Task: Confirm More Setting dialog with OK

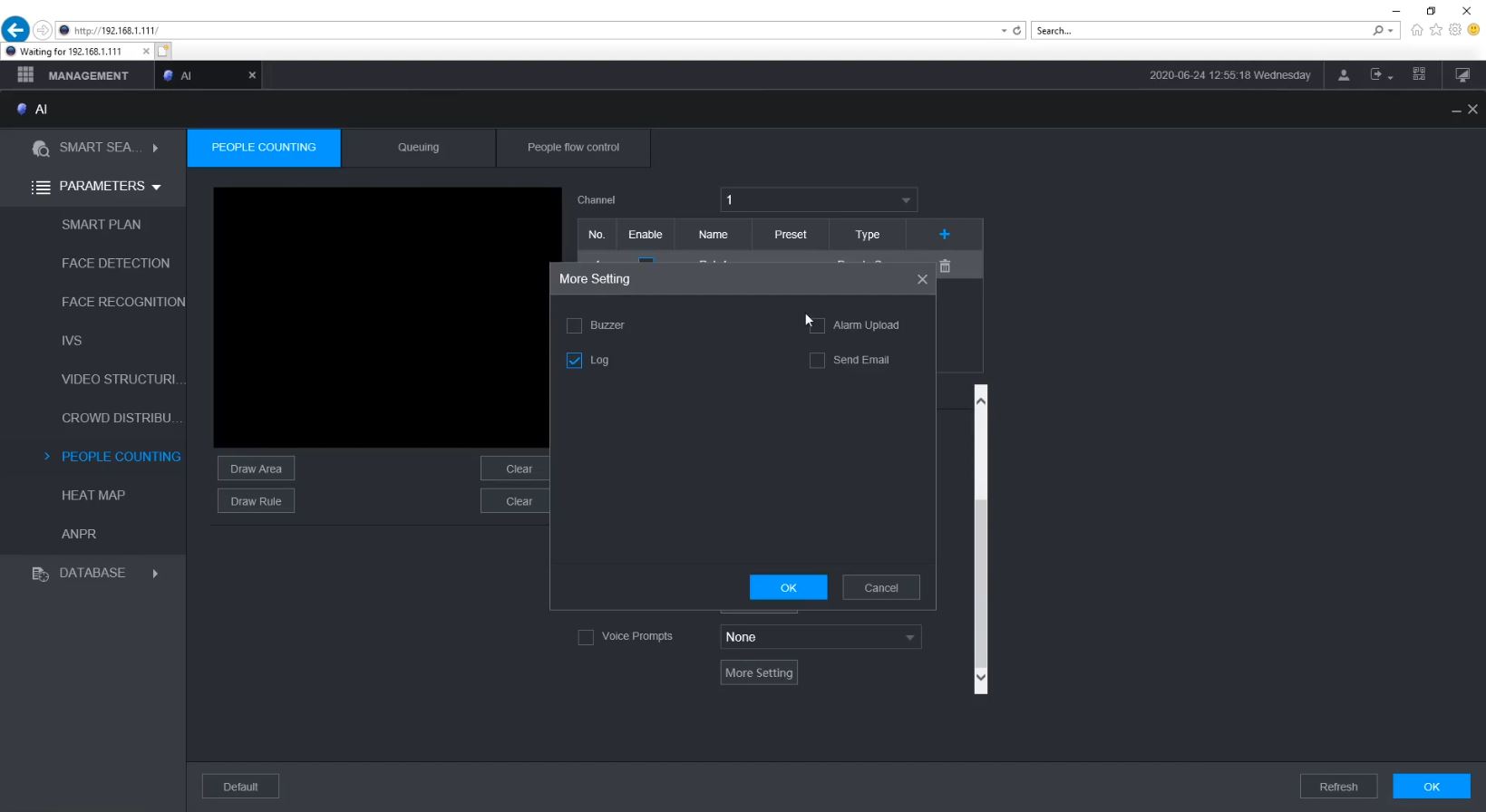Action: [x=788, y=588]
